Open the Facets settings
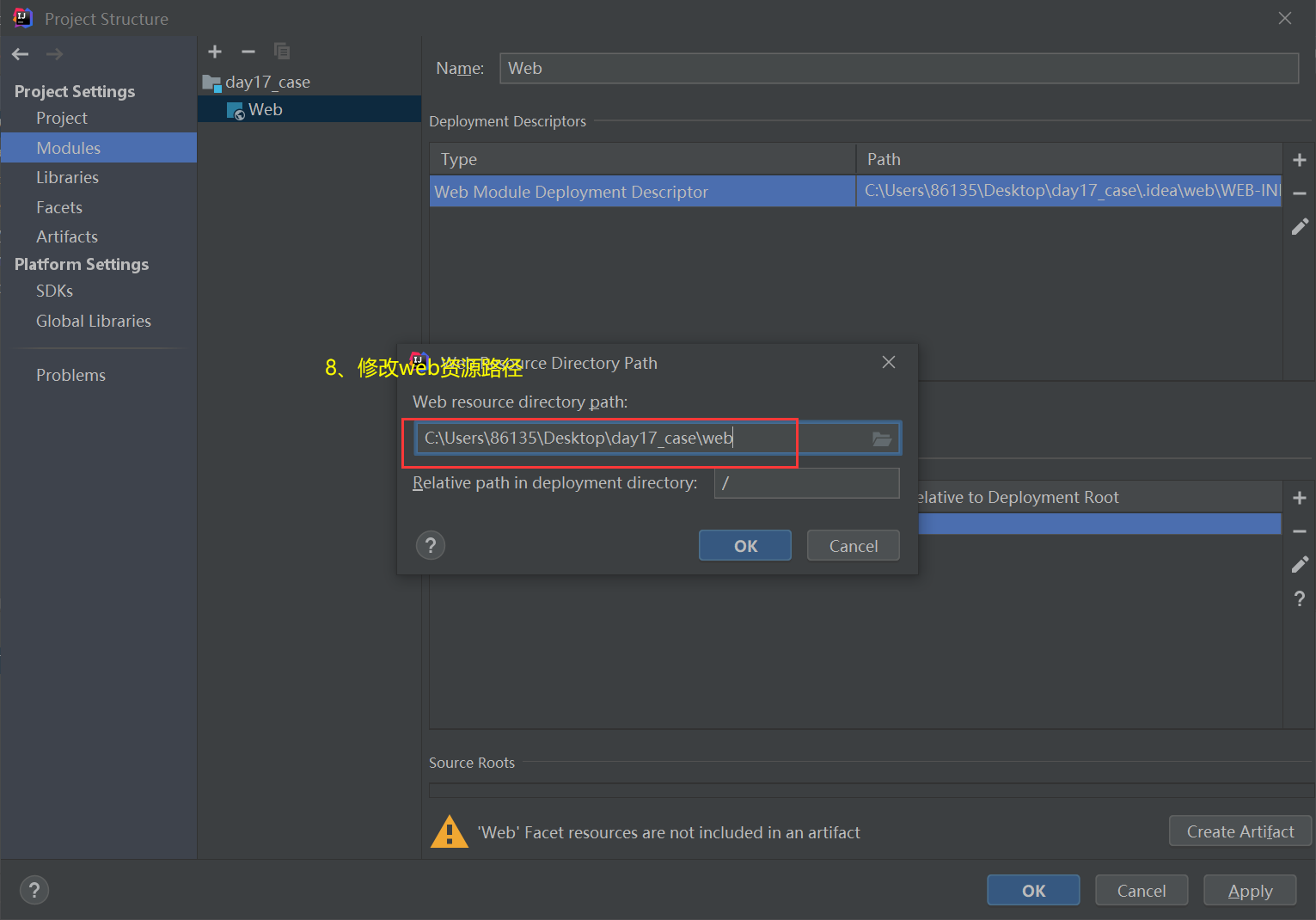This screenshot has width=1316, height=920. 59,207
